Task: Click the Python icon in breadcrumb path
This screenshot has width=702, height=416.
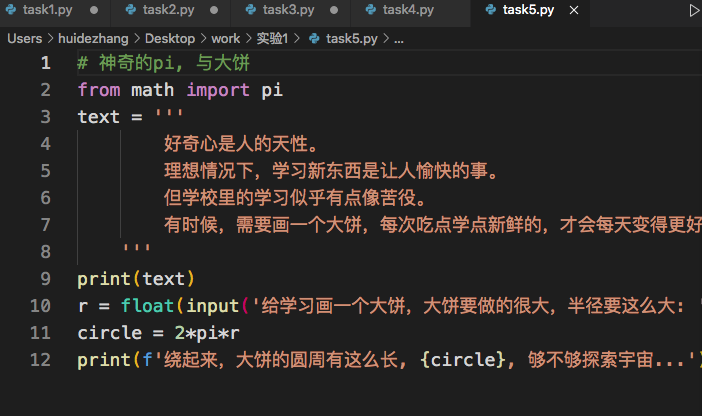Action: click(314, 39)
